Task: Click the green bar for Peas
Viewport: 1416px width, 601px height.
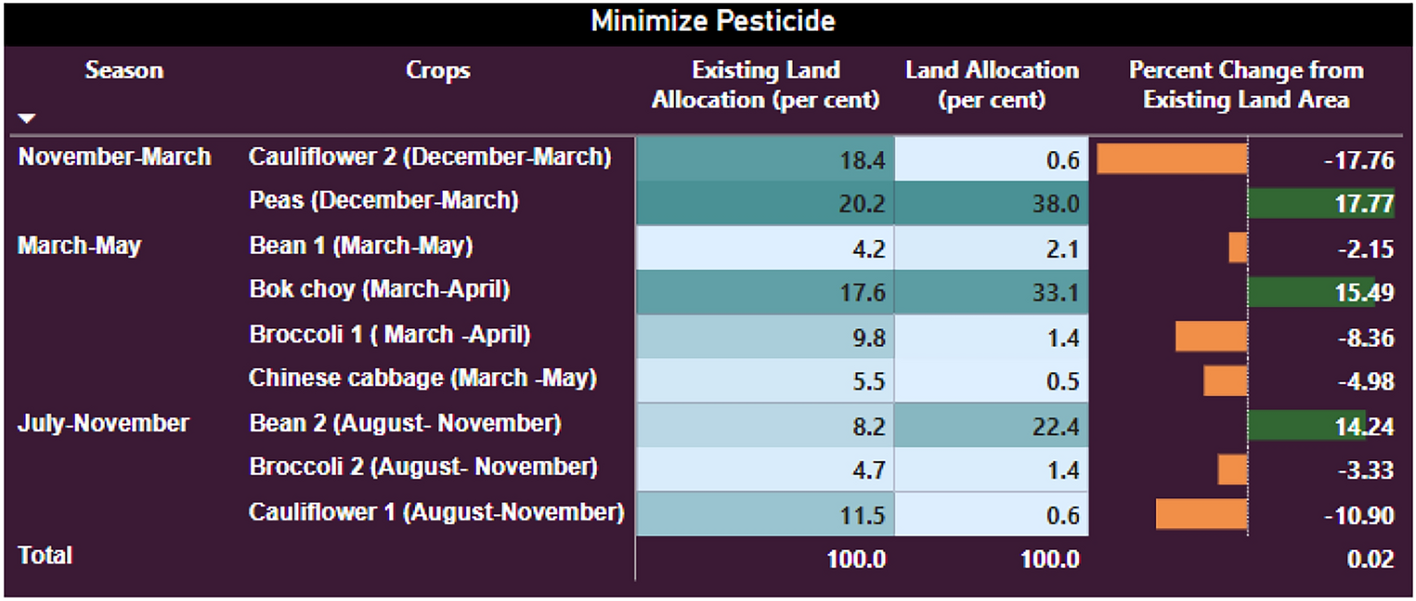Action: click(x=1320, y=203)
